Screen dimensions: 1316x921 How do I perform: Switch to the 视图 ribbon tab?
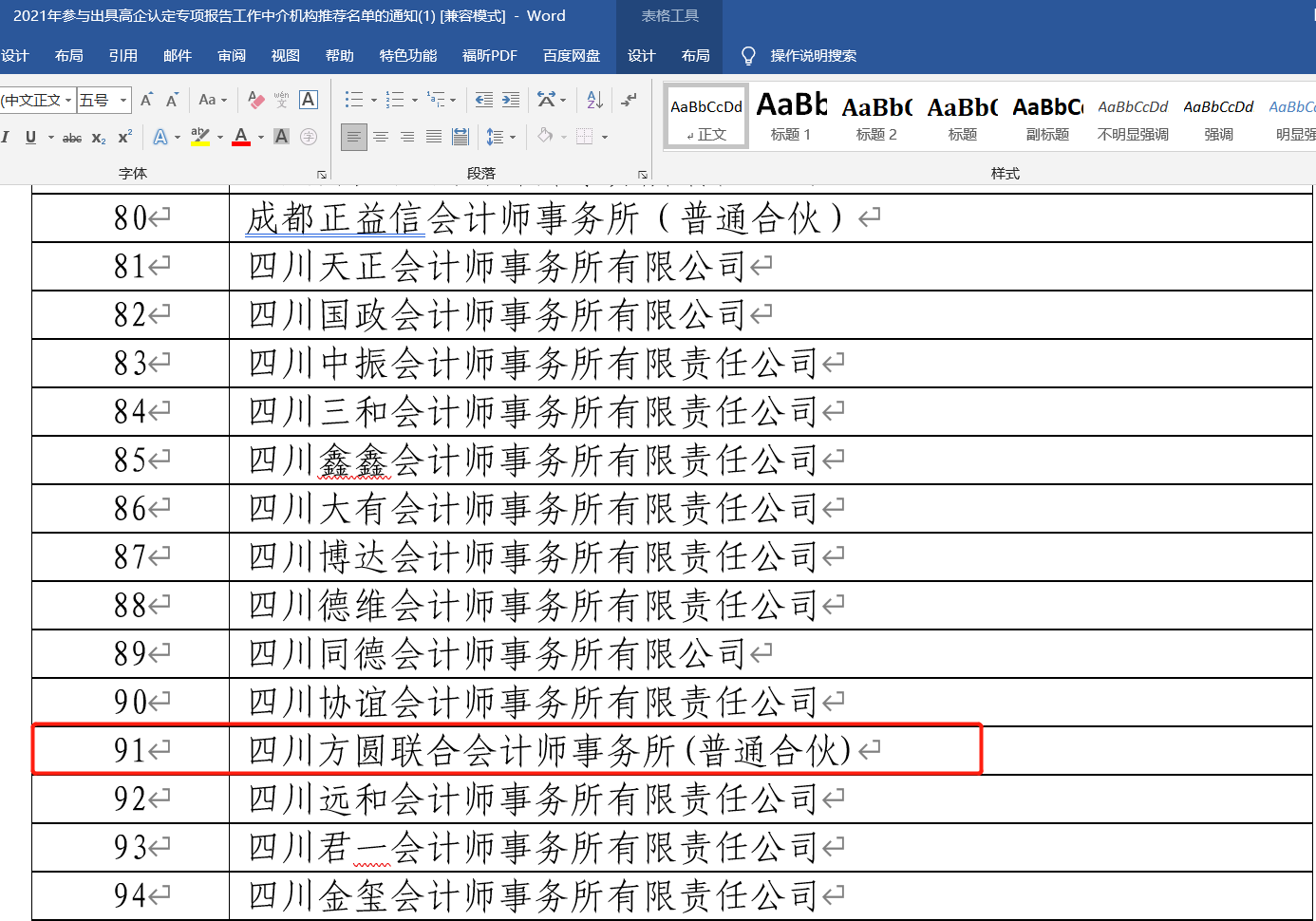point(286,56)
